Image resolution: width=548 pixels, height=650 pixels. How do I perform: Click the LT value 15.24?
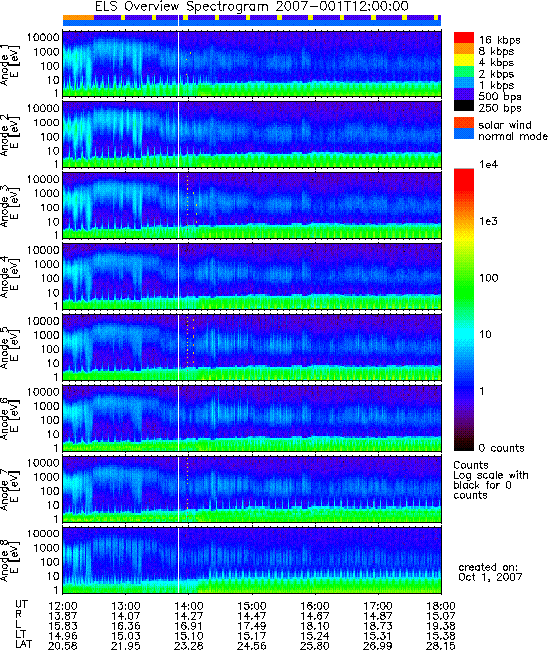point(315,636)
